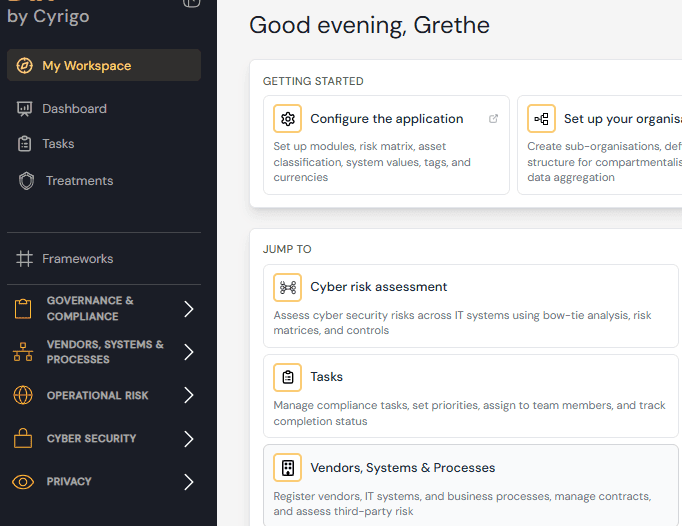Expand the Operational Risk chevron
Viewport: 682px width, 526px height.
pyautogui.click(x=188, y=395)
